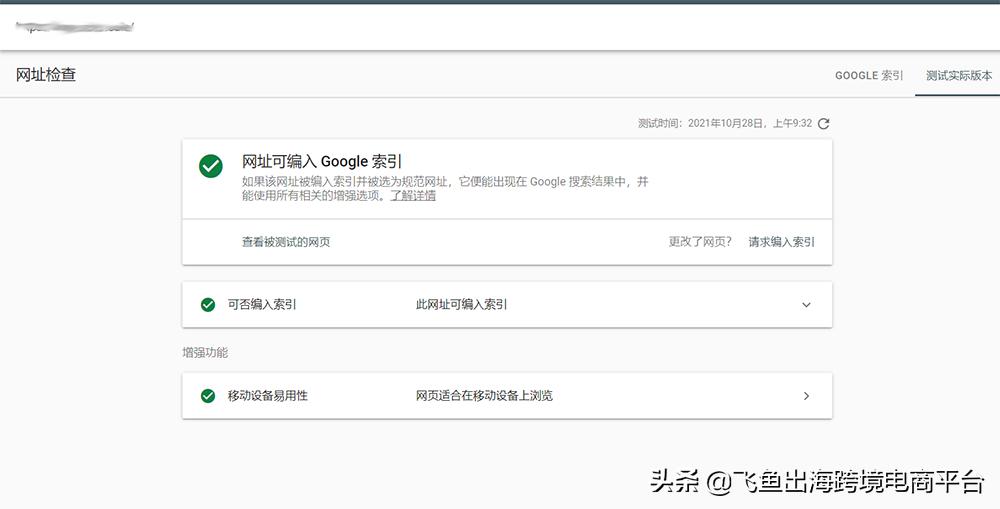
Task: Click the 移动设备易用性 row label
Action: (x=268, y=396)
